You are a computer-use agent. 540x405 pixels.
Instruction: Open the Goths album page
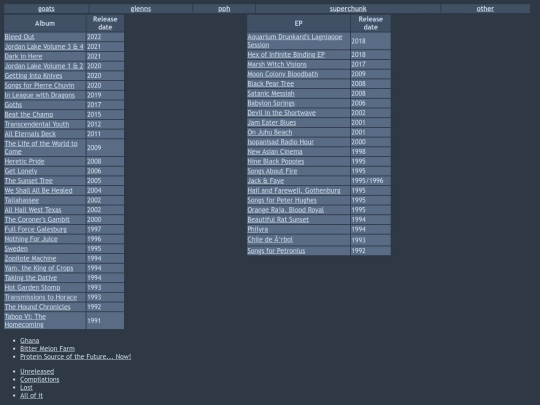click(13, 105)
